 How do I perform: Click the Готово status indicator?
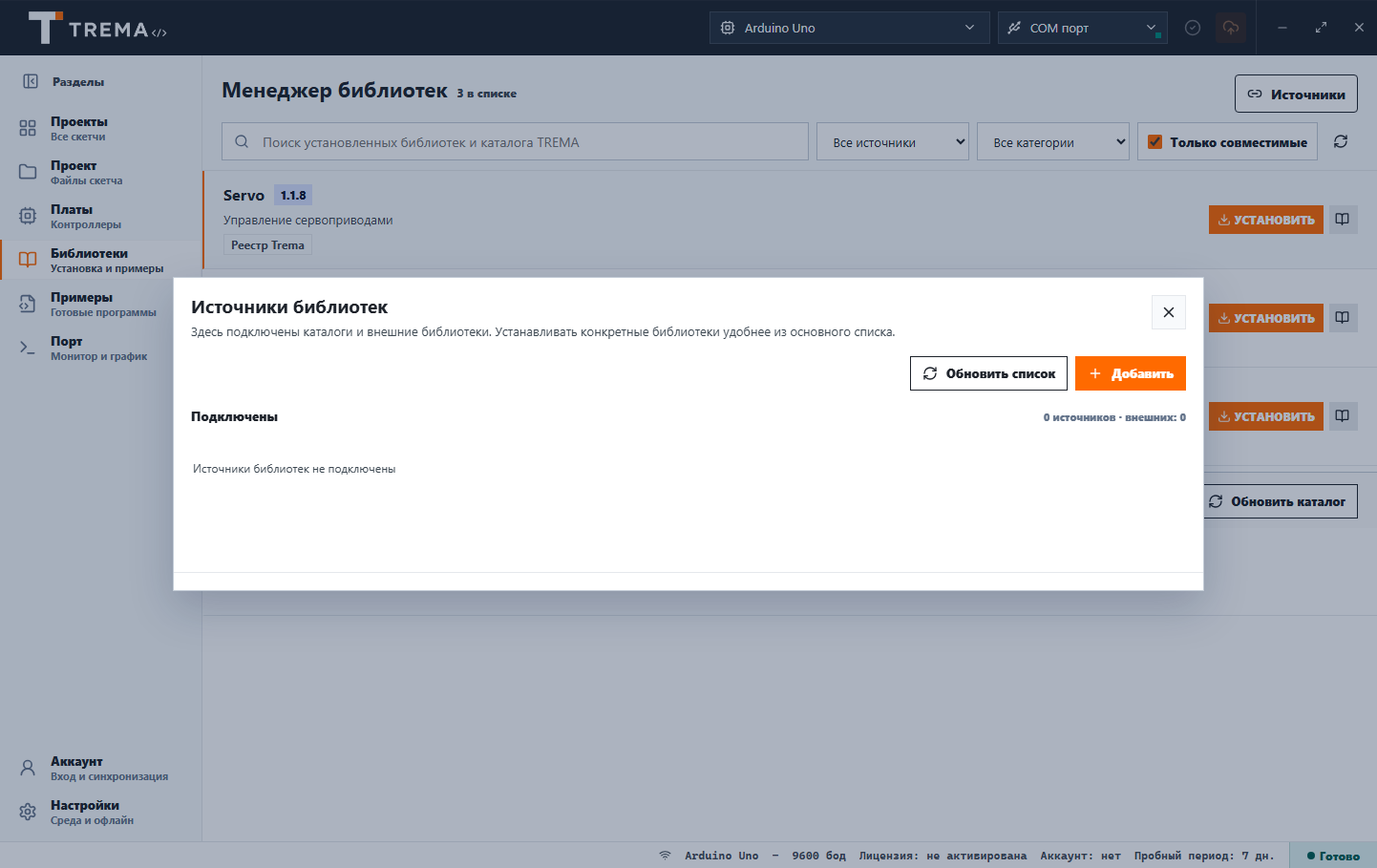(x=1333, y=856)
